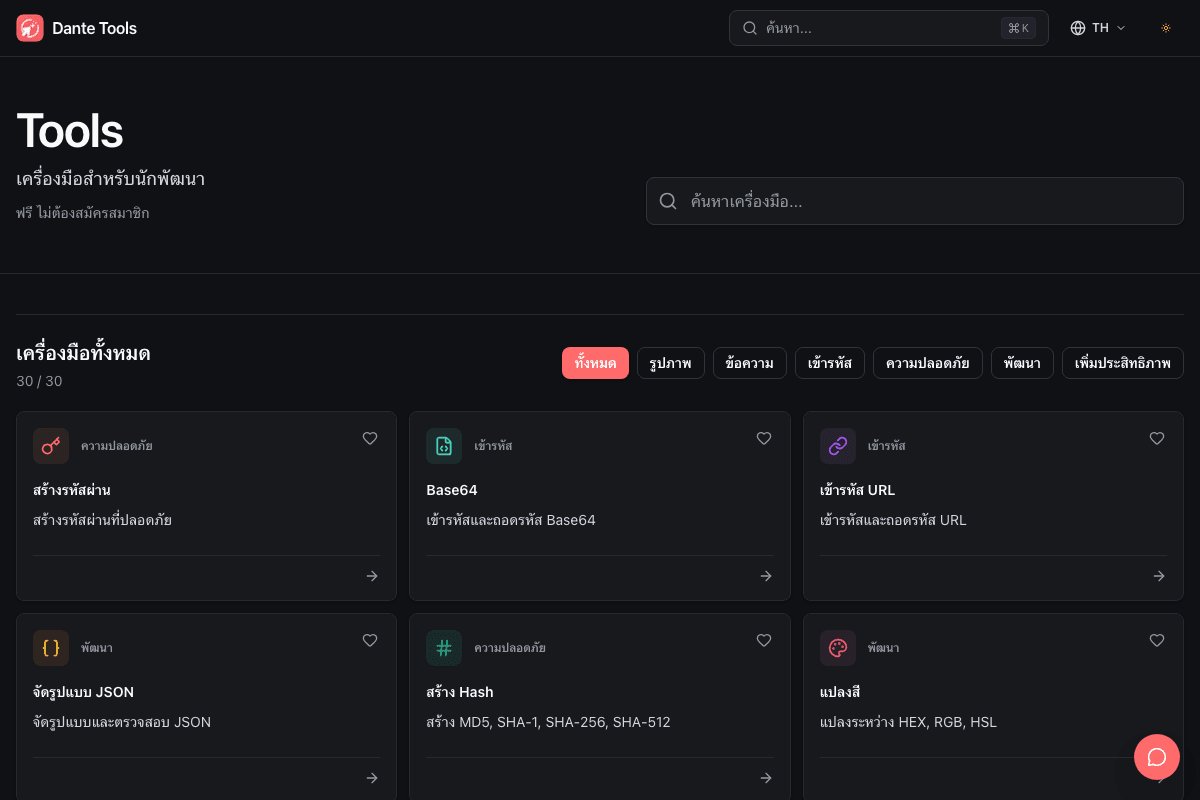Toggle the light/dark theme sun icon
The height and width of the screenshot is (800, 1200).
click(1165, 28)
